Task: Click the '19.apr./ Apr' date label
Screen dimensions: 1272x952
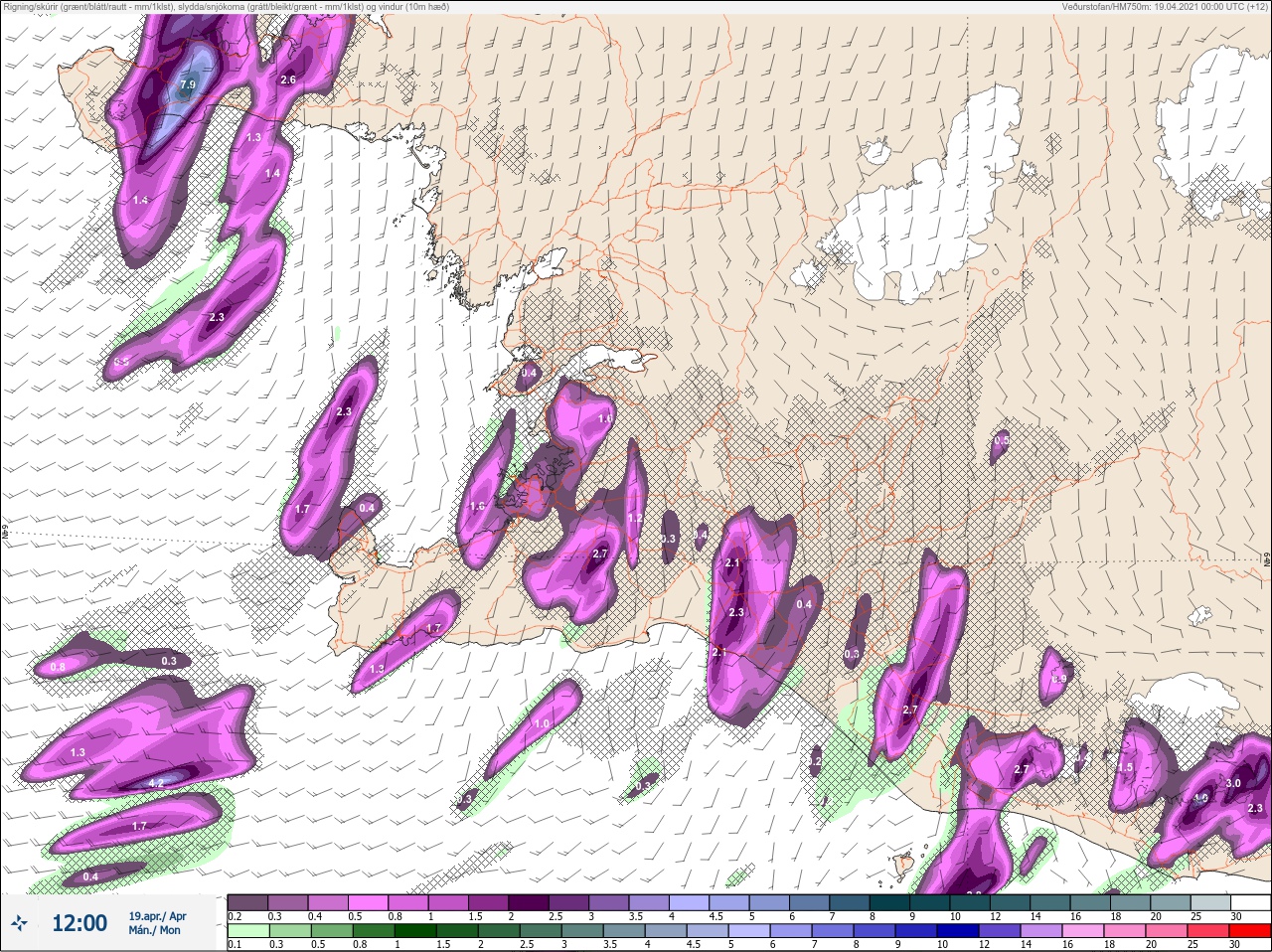Action: click(x=157, y=916)
